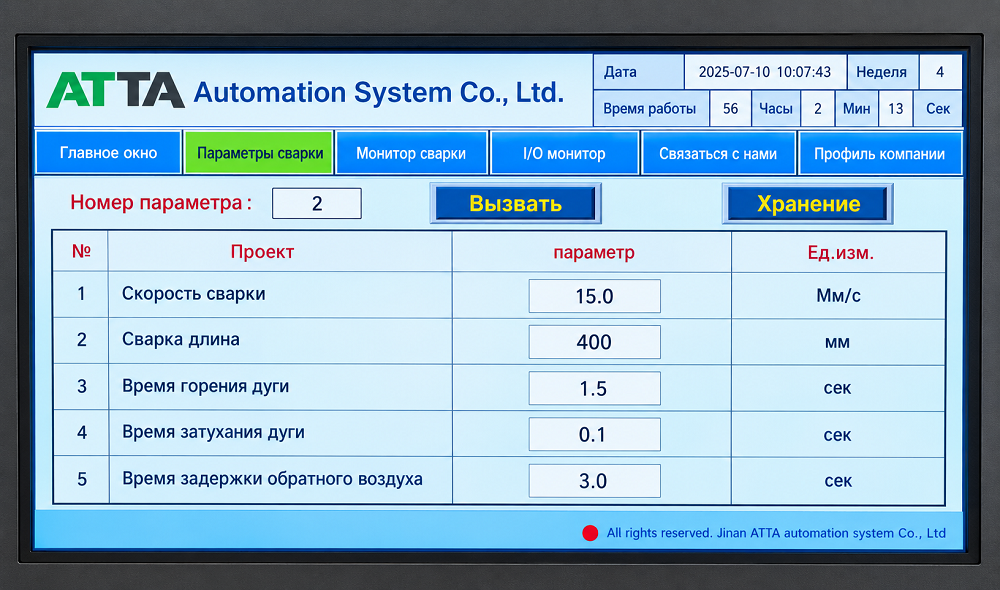This screenshot has width=1000, height=590.
Task: Edit the Сварка длина value 400
Action: point(594,342)
